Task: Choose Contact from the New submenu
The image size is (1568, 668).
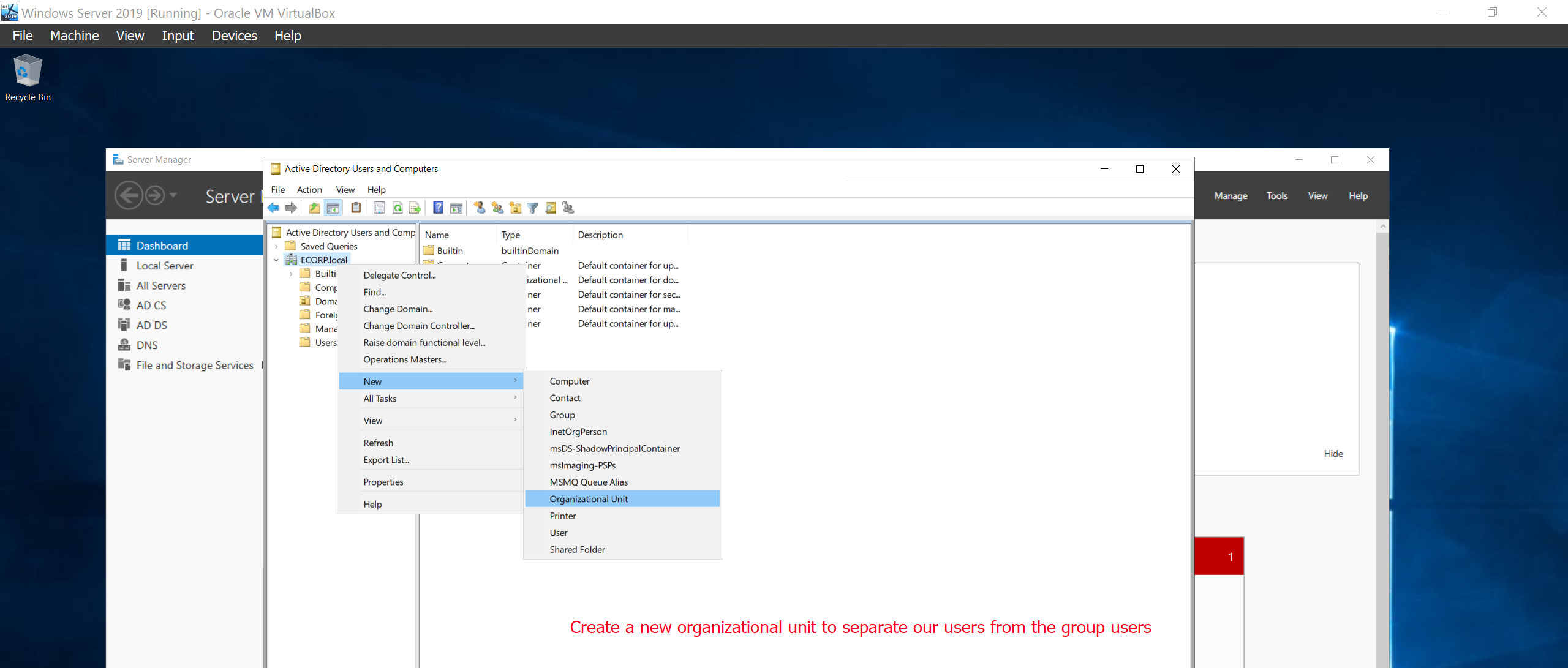Action: [x=622, y=398]
